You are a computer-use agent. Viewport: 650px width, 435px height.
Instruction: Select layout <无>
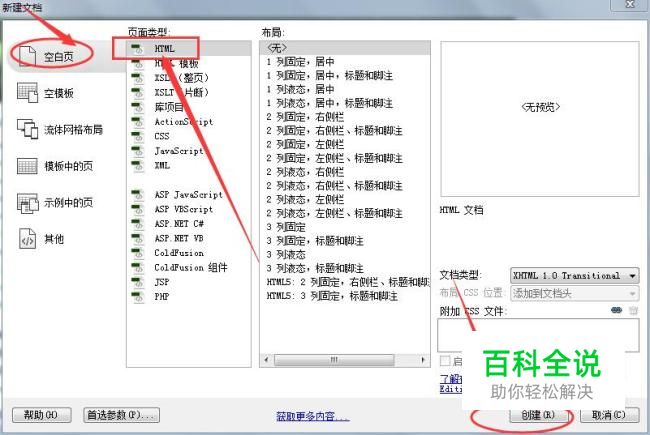tap(345, 48)
